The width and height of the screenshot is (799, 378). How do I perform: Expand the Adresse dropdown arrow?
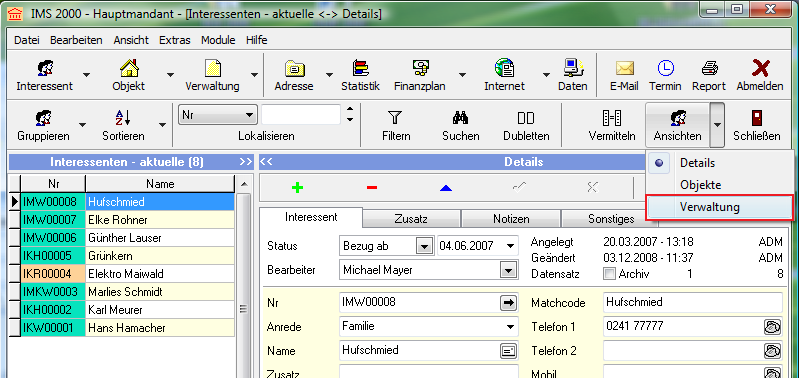329,75
